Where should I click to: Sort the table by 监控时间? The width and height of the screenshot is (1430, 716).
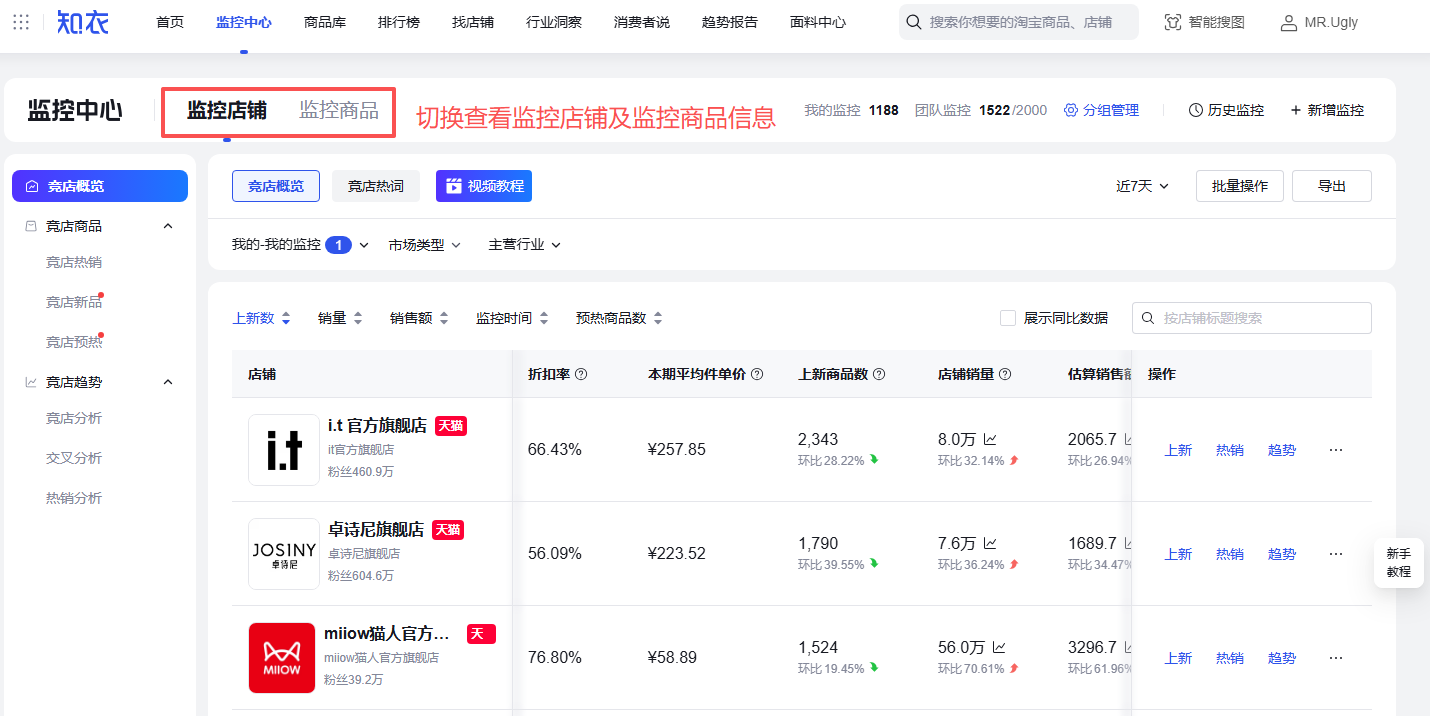pos(512,318)
